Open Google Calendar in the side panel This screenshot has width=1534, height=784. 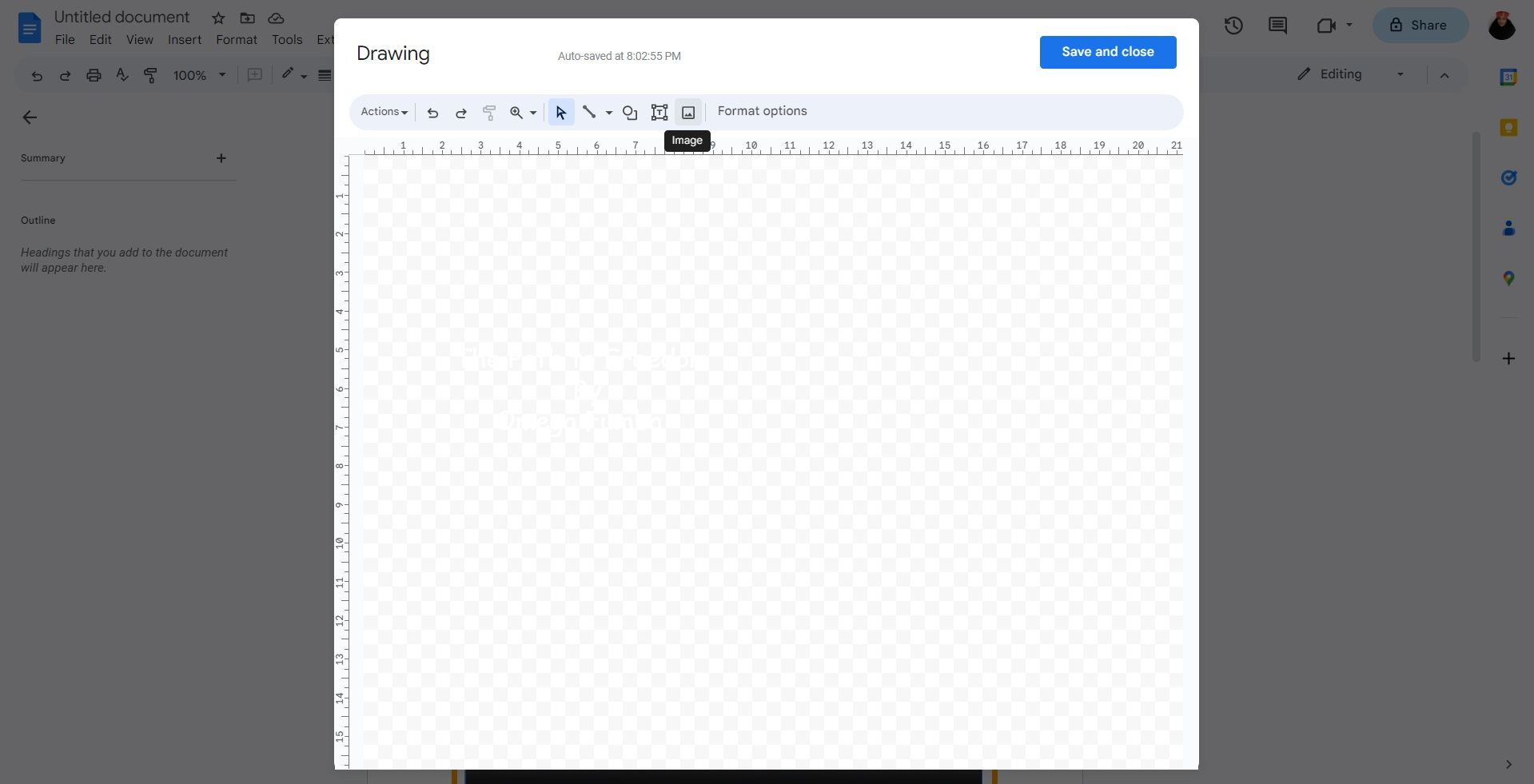[1509, 77]
